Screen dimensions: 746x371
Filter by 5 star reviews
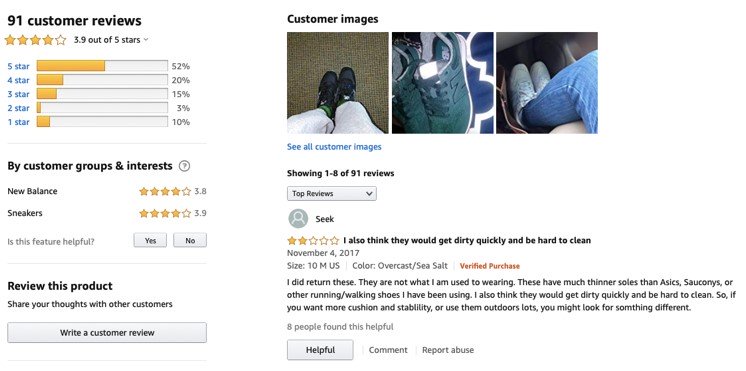coord(19,66)
